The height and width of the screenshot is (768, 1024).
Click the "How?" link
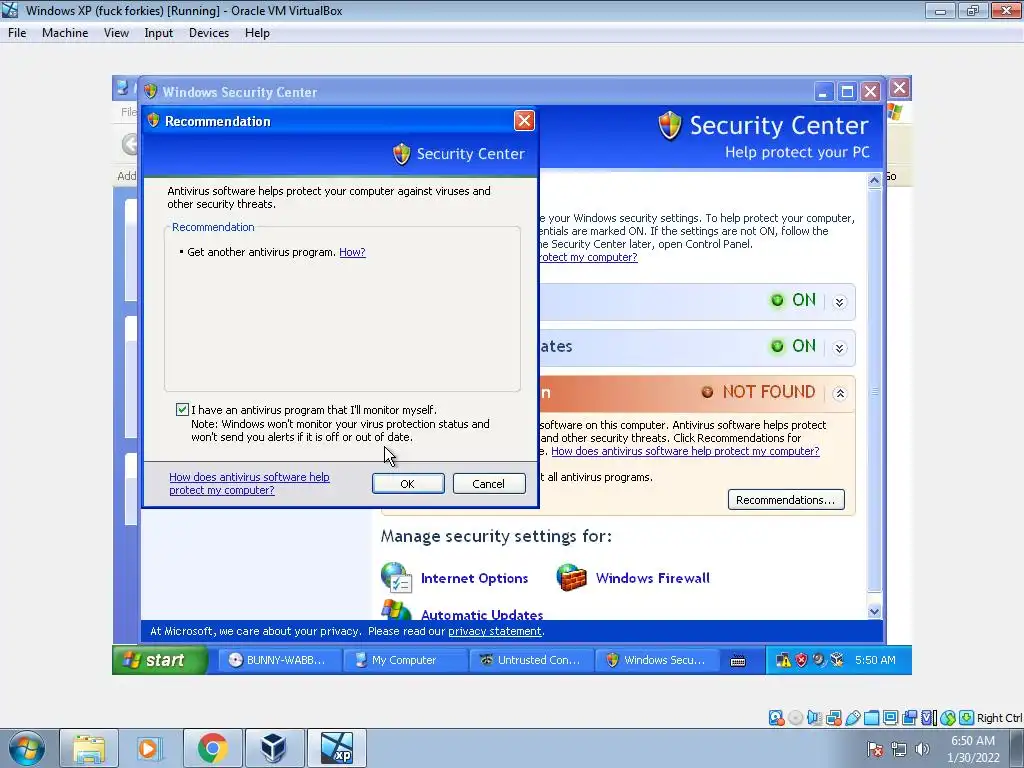352,252
